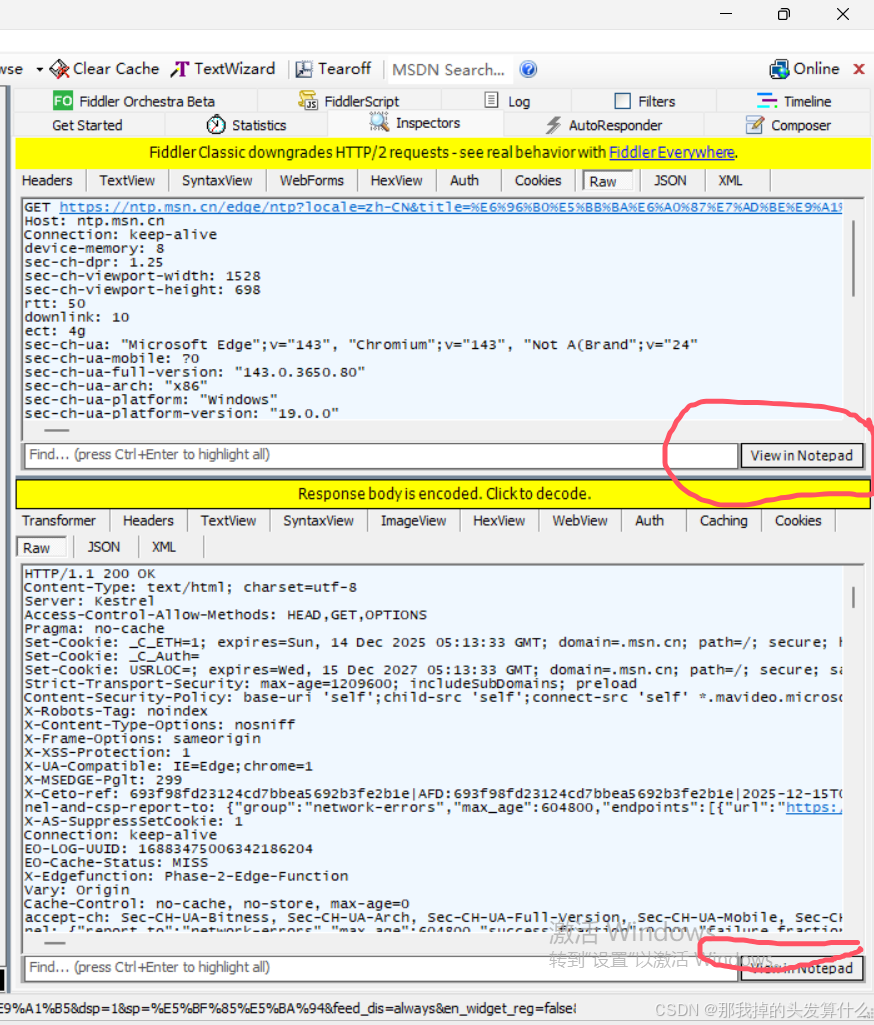Click request pane View in Notepad button
The height and width of the screenshot is (1025, 874).
[801, 456]
